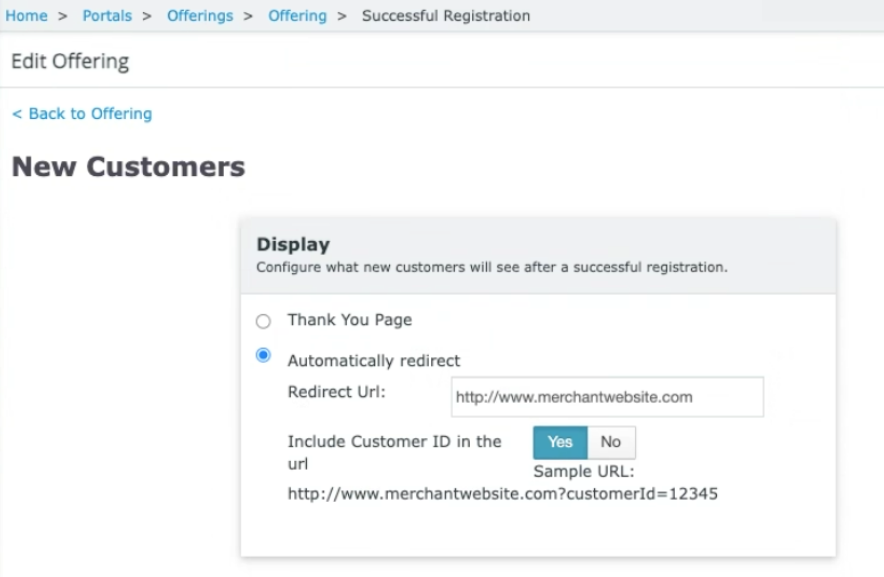Return via Back to Offering link
The width and height of the screenshot is (884, 577).
[82, 114]
